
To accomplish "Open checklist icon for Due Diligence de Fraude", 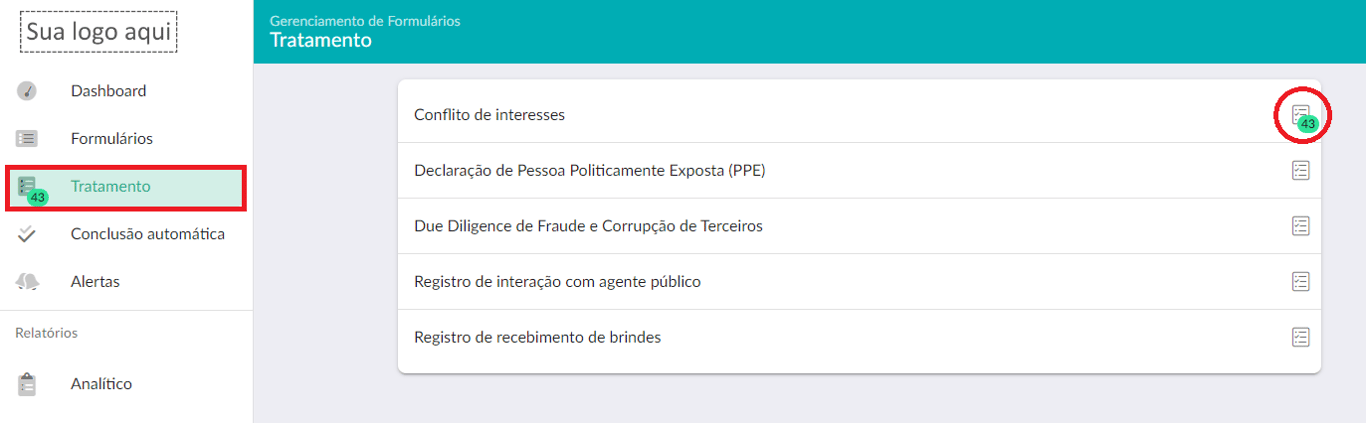I will click(x=1300, y=226).
